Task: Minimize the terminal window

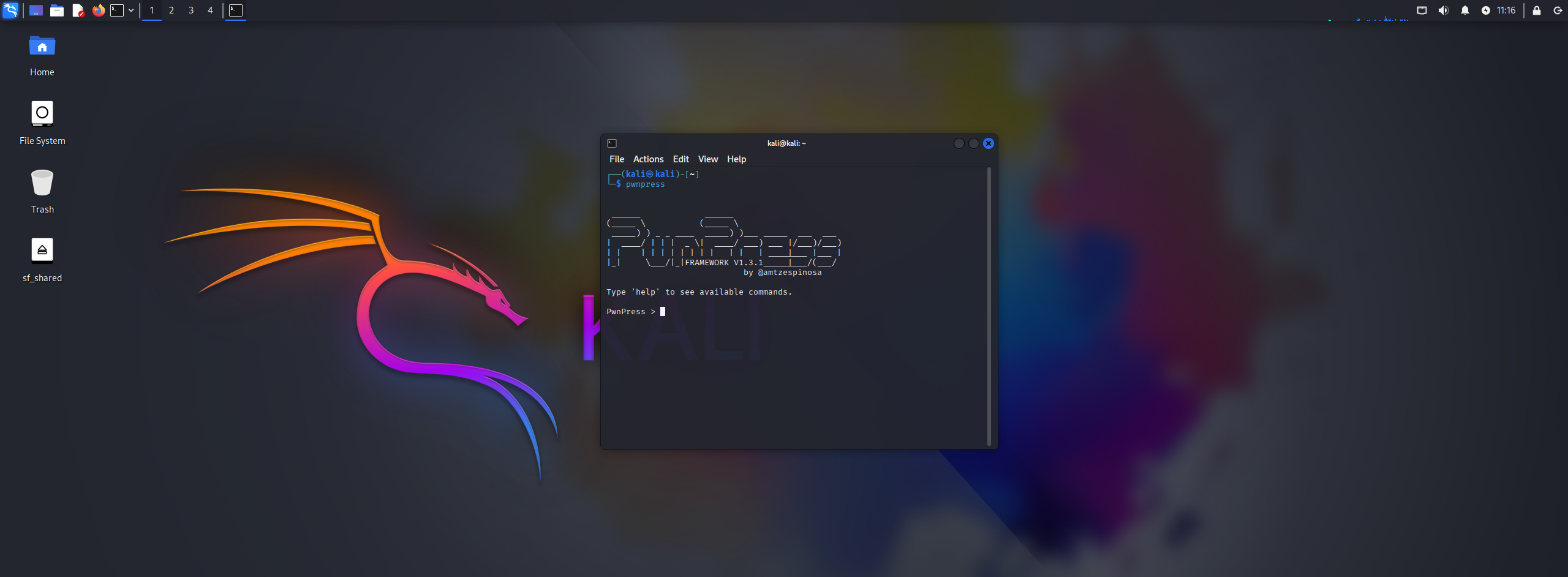Action: [x=959, y=143]
